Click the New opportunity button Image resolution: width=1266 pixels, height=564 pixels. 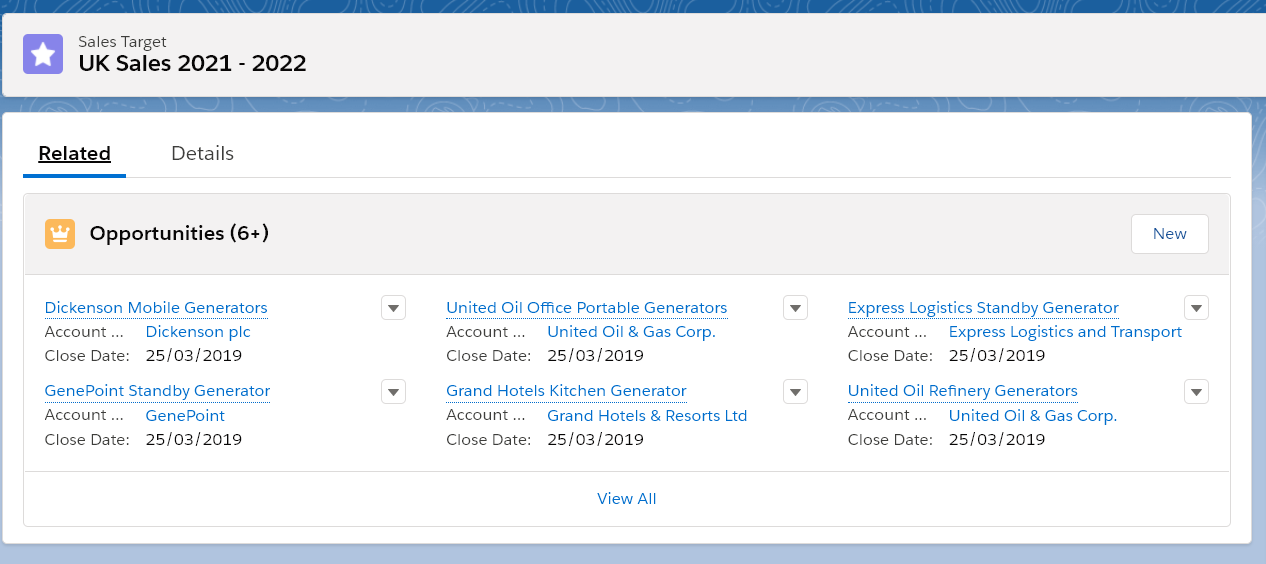[1169, 234]
